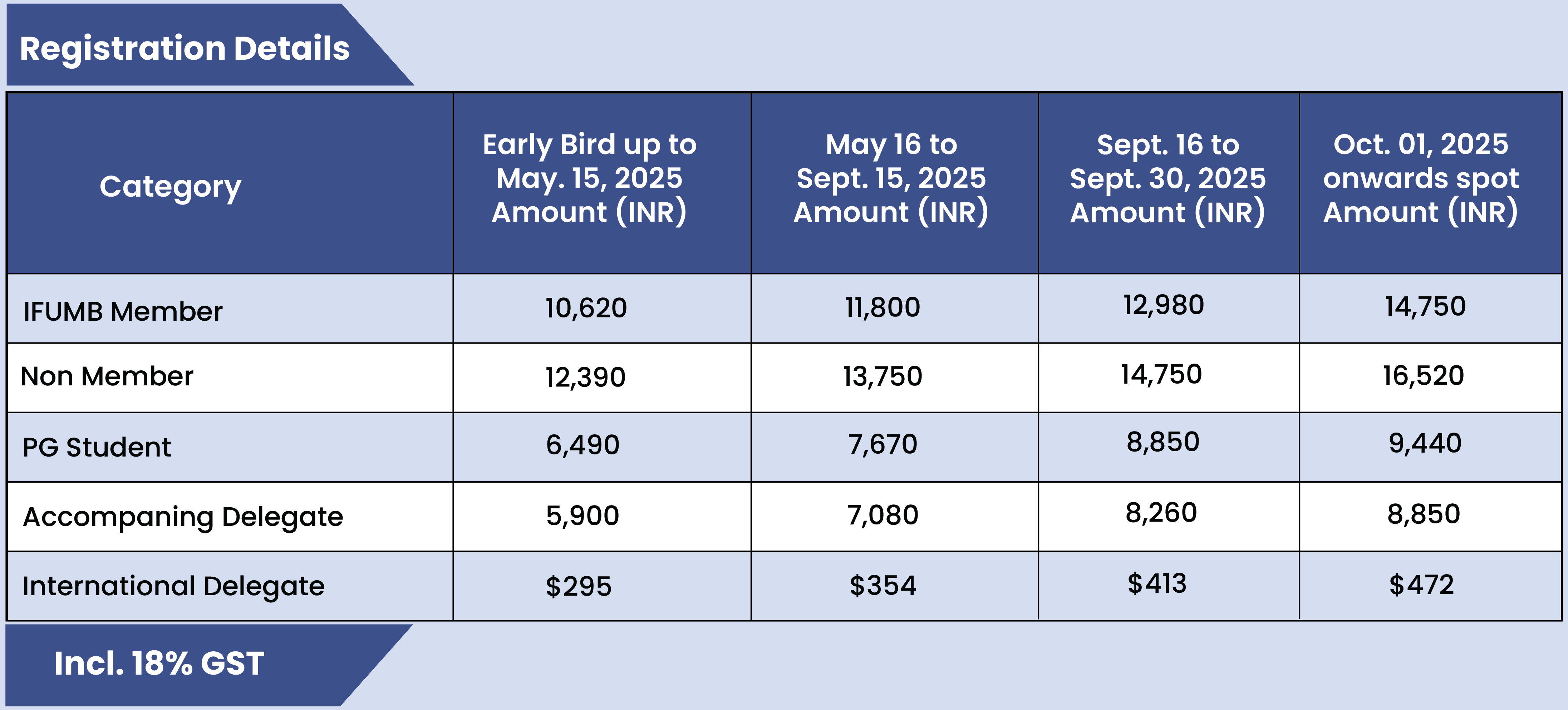This screenshot has height=710, width=1568.
Task: Select the PG Student amount 7,670
Action: 882,445
